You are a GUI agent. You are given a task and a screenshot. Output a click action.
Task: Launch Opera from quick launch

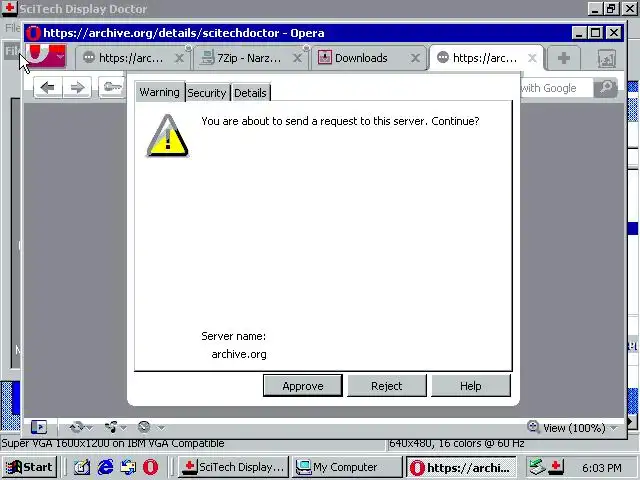click(x=151, y=467)
